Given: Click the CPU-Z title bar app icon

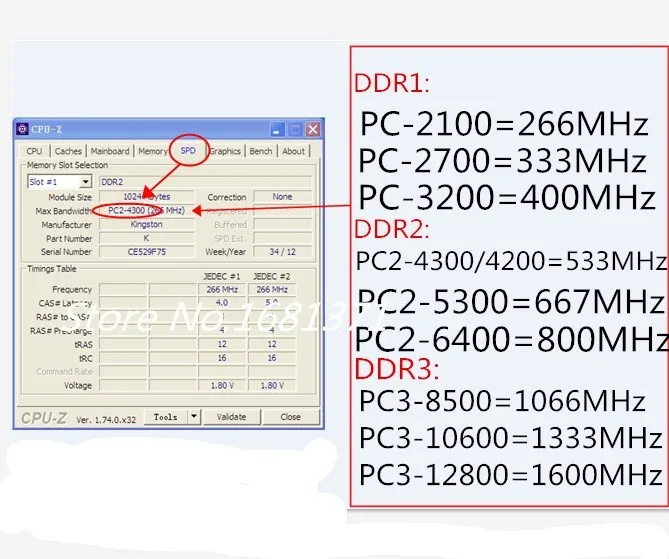Looking at the screenshot, I should click(24, 129).
